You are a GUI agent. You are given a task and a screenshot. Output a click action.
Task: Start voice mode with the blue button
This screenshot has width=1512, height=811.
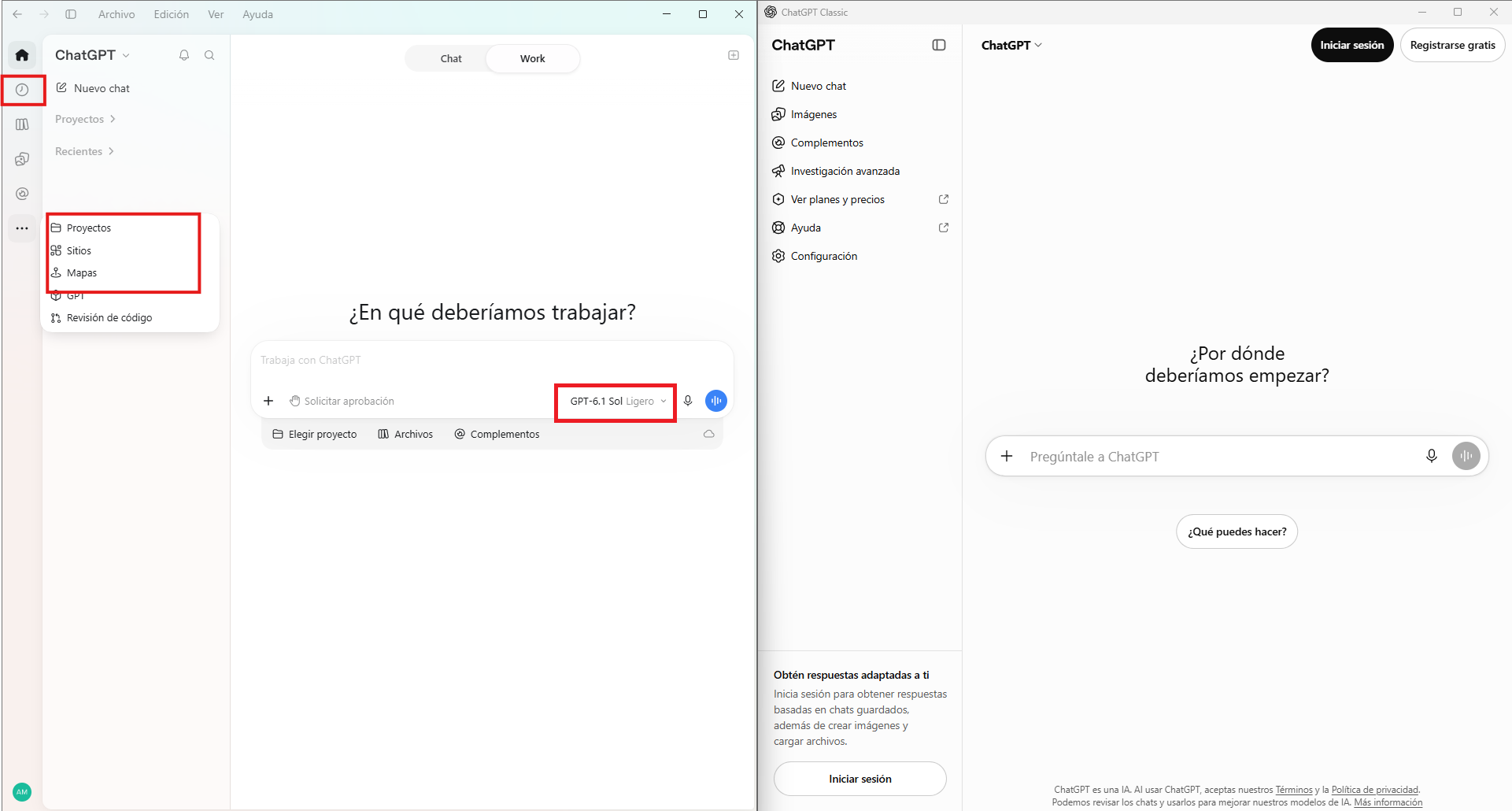pyautogui.click(x=716, y=401)
